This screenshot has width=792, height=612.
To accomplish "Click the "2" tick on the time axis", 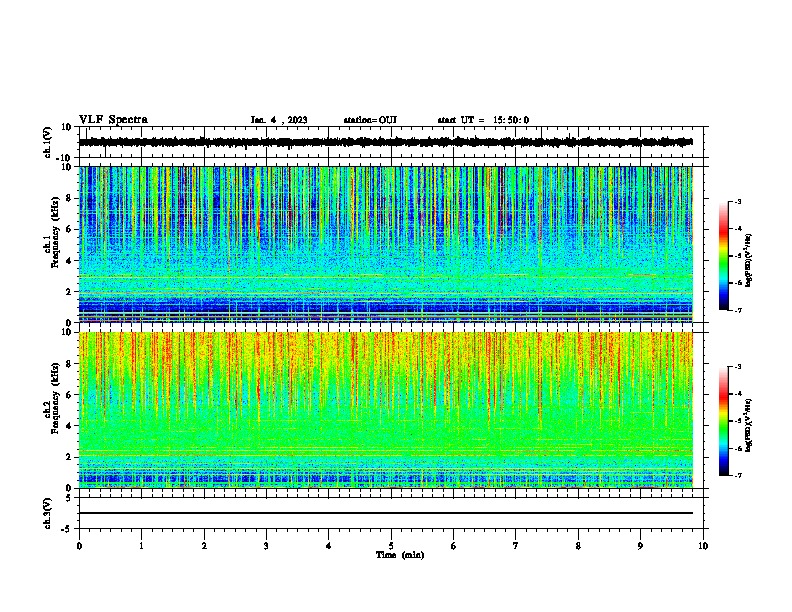I will point(204,546).
